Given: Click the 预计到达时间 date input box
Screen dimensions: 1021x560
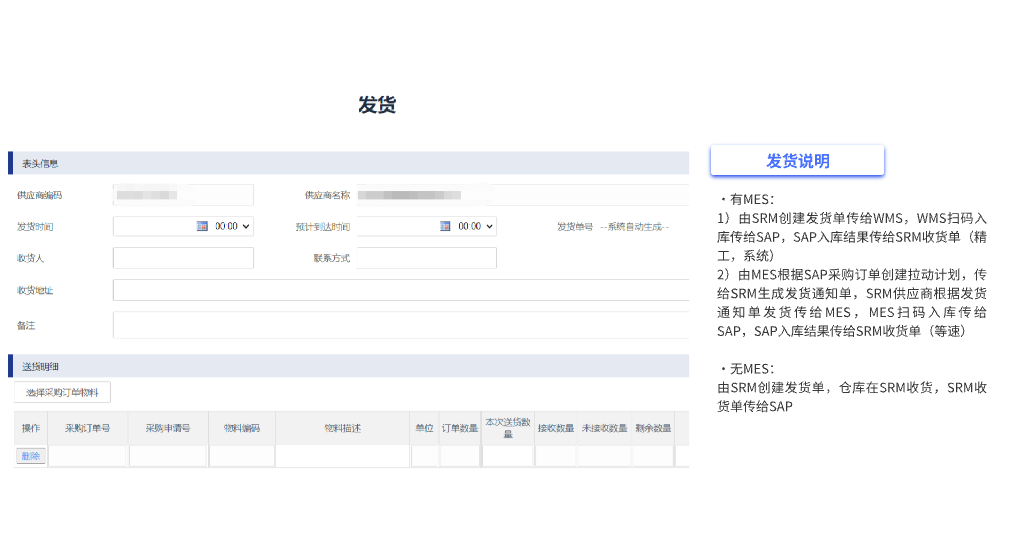Looking at the screenshot, I should (x=397, y=226).
